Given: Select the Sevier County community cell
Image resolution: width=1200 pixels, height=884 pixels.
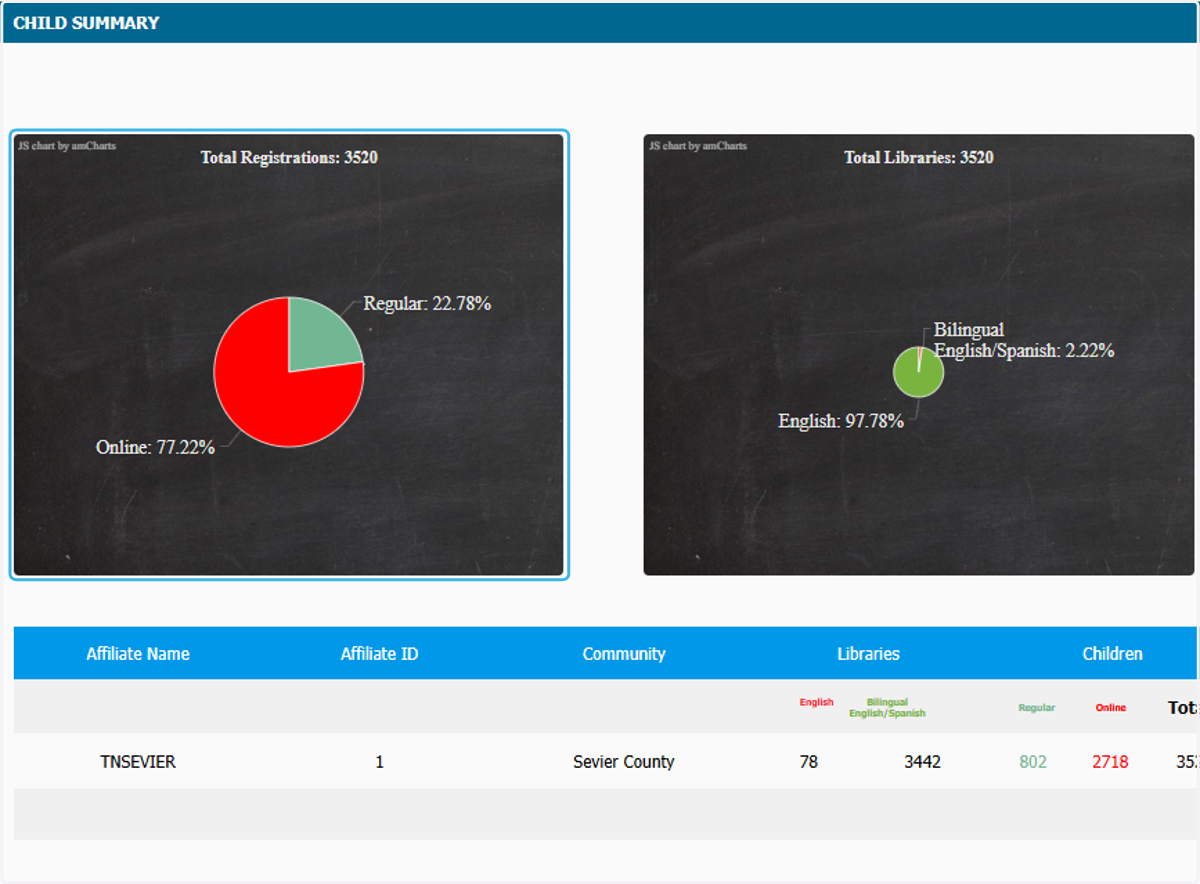Looking at the screenshot, I should pyautogui.click(x=624, y=762).
